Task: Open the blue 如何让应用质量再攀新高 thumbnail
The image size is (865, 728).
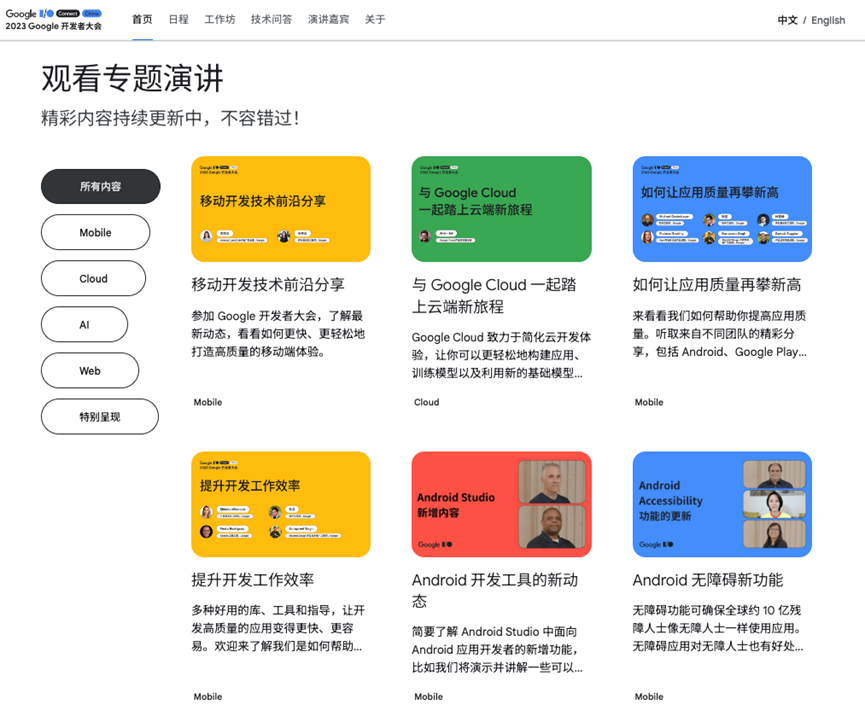Action: point(722,209)
